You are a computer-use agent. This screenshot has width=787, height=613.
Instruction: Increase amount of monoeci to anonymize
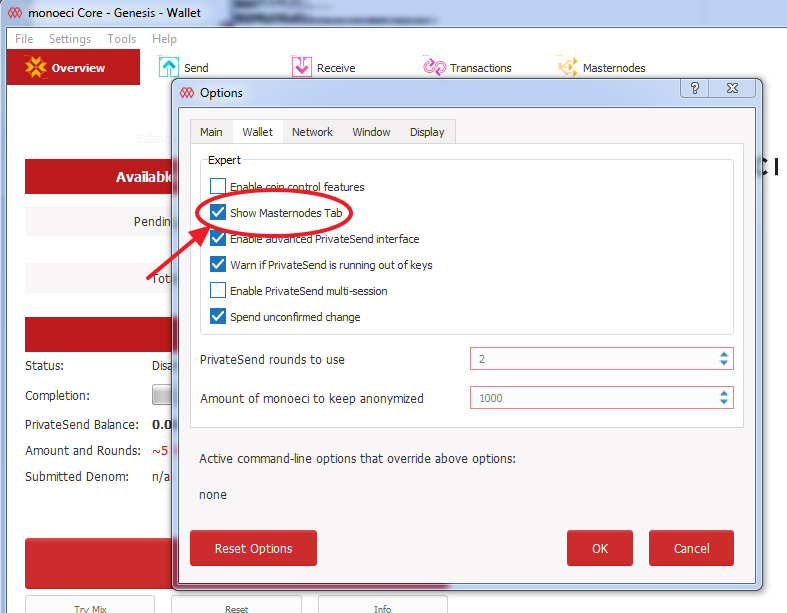(724, 394)
